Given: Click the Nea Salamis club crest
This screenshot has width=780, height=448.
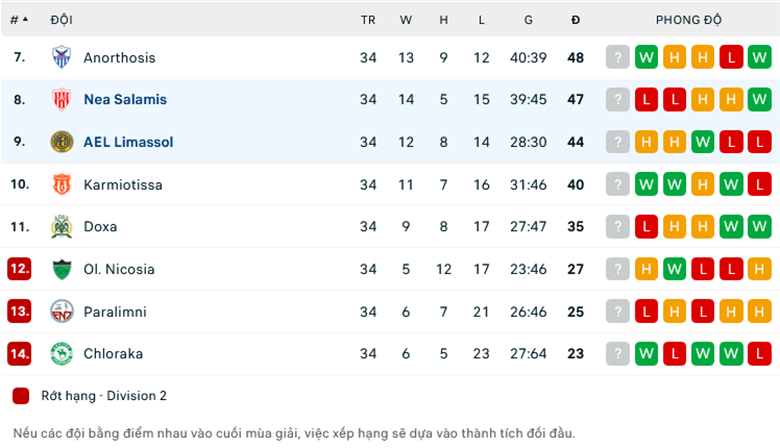Looking at the screenshot, I should point(62,99).
